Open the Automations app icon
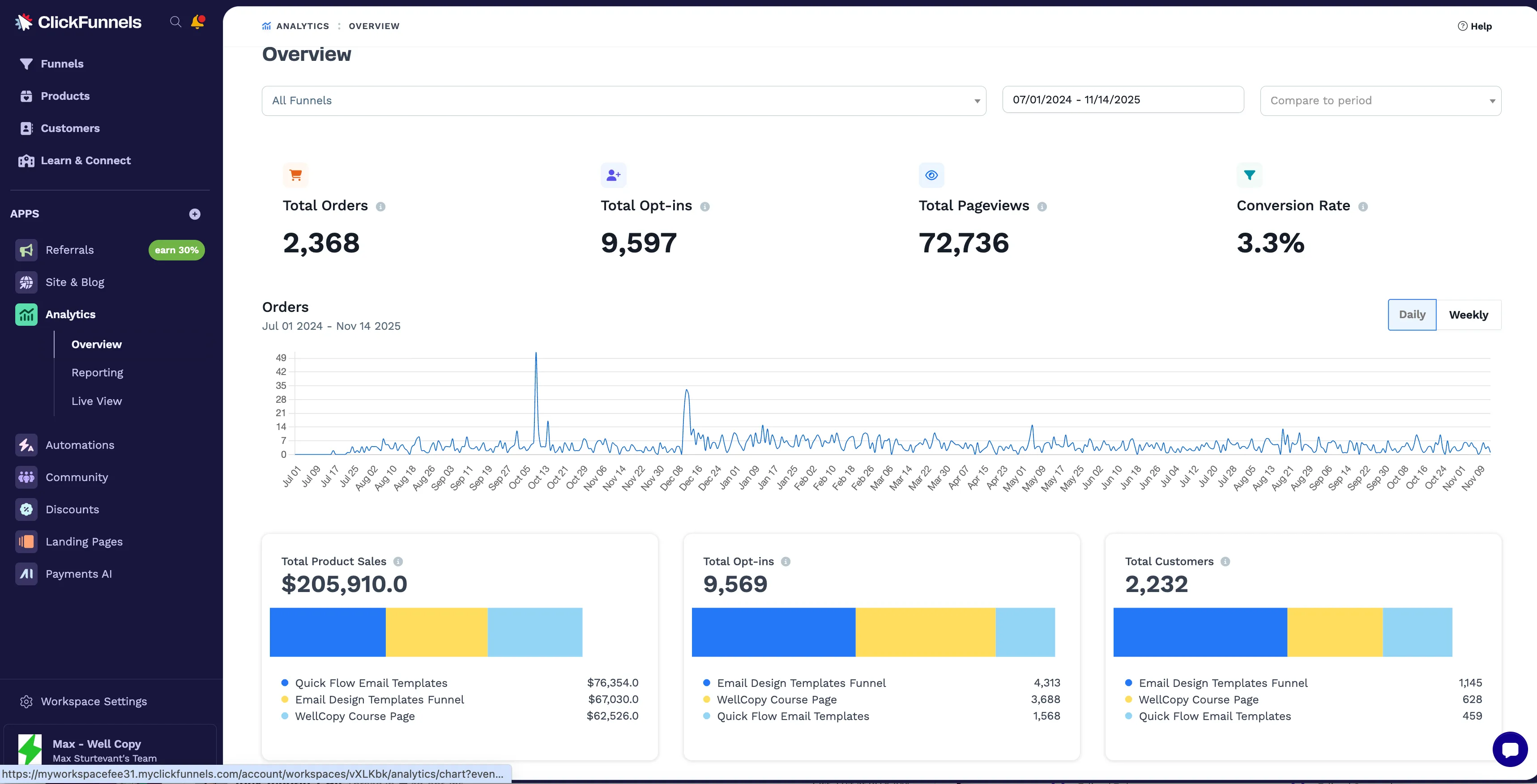 [x=26, y=445]
